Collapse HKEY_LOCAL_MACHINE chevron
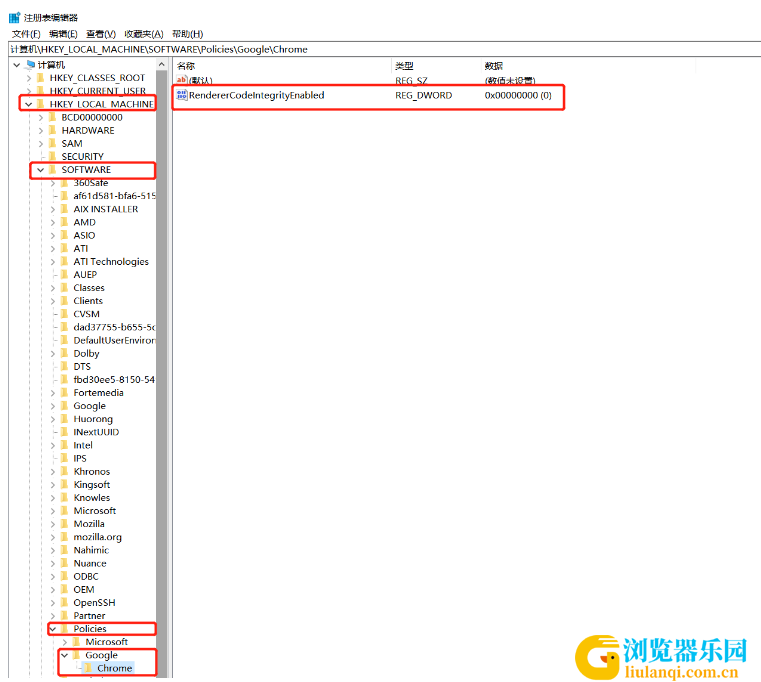 [29, 104]
